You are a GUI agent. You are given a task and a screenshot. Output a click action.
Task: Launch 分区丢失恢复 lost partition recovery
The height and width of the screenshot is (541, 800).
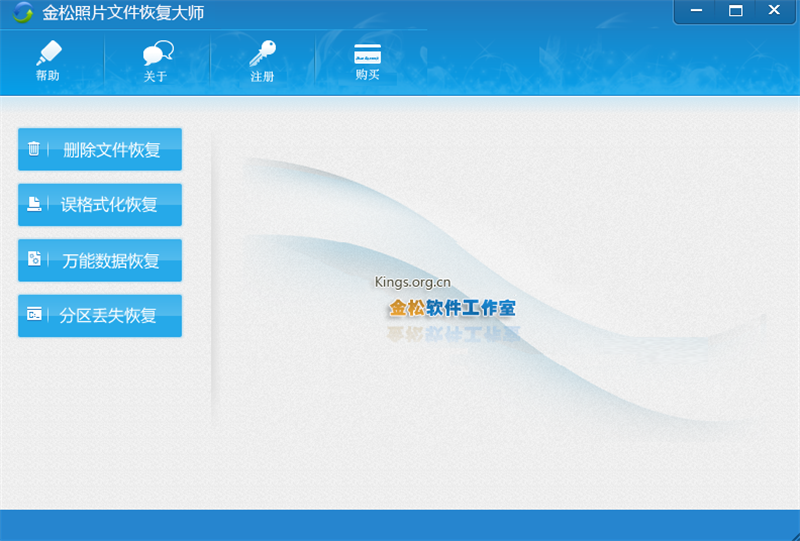click(x=100, y=316)
